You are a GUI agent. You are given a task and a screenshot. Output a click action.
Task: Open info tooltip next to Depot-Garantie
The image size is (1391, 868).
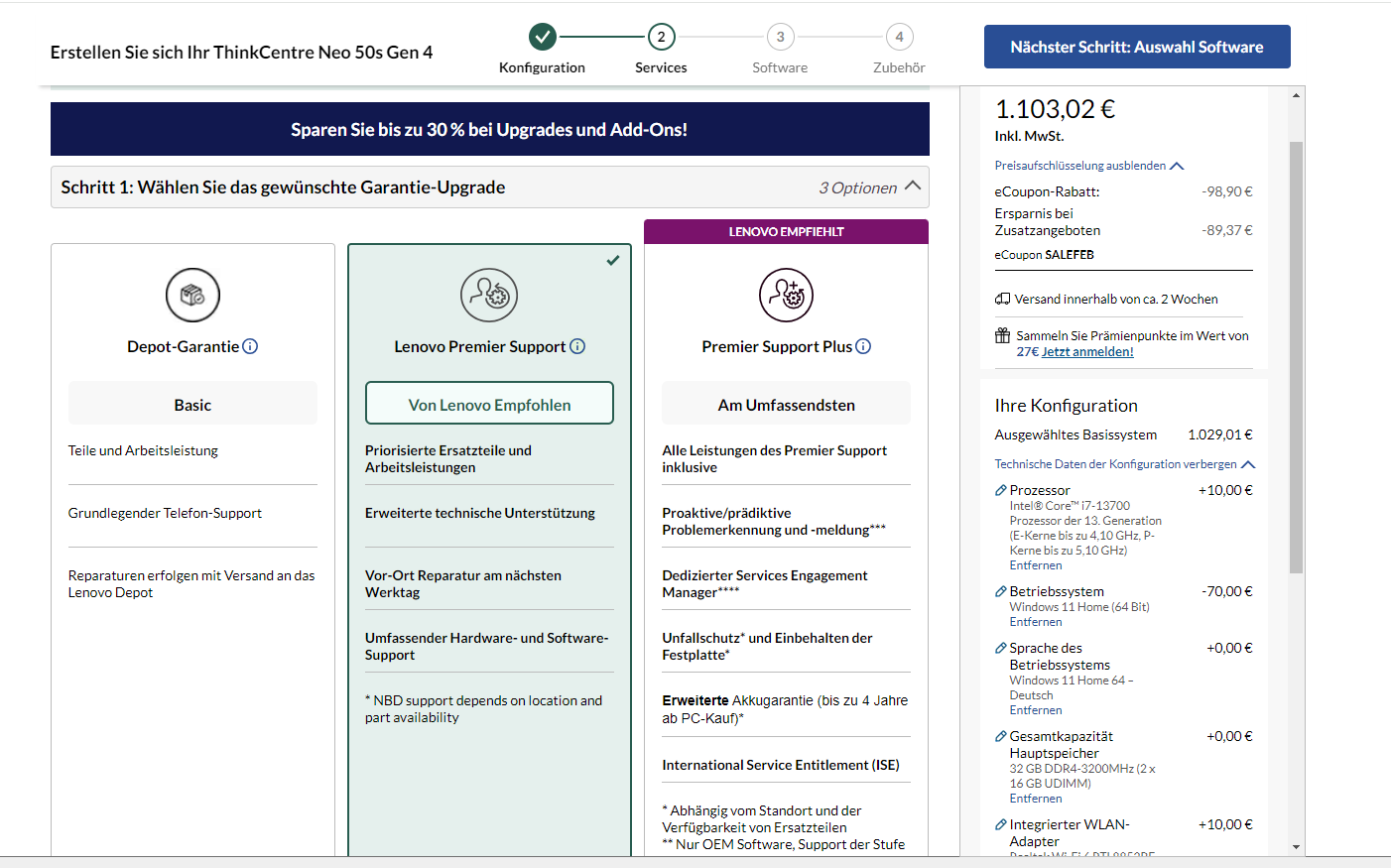point(250,346)
